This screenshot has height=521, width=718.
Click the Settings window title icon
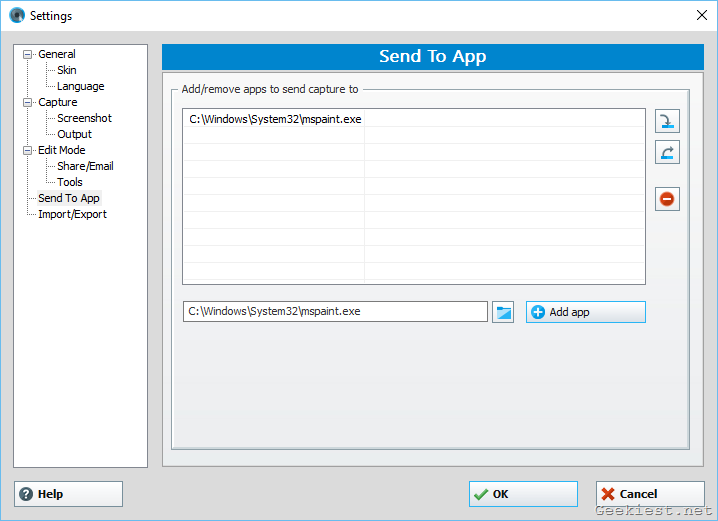(16, 16)
